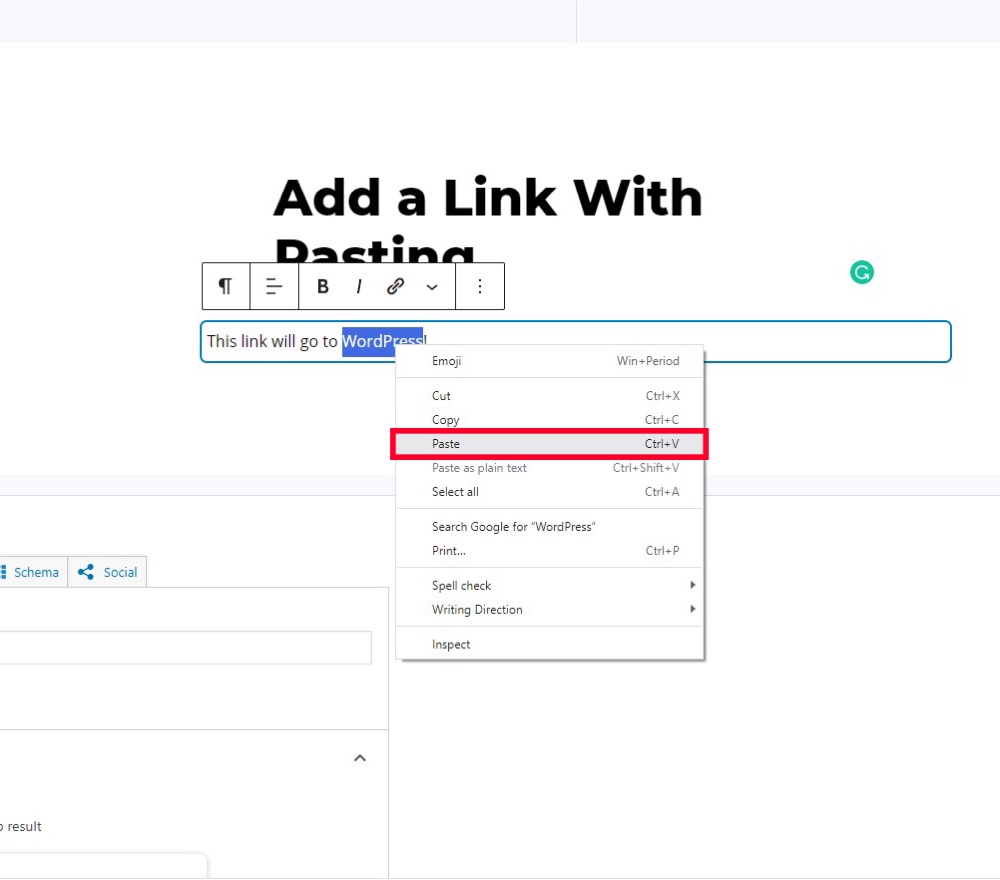
Task: Select the Italic formatting icon
Action: tap(358, 286)
